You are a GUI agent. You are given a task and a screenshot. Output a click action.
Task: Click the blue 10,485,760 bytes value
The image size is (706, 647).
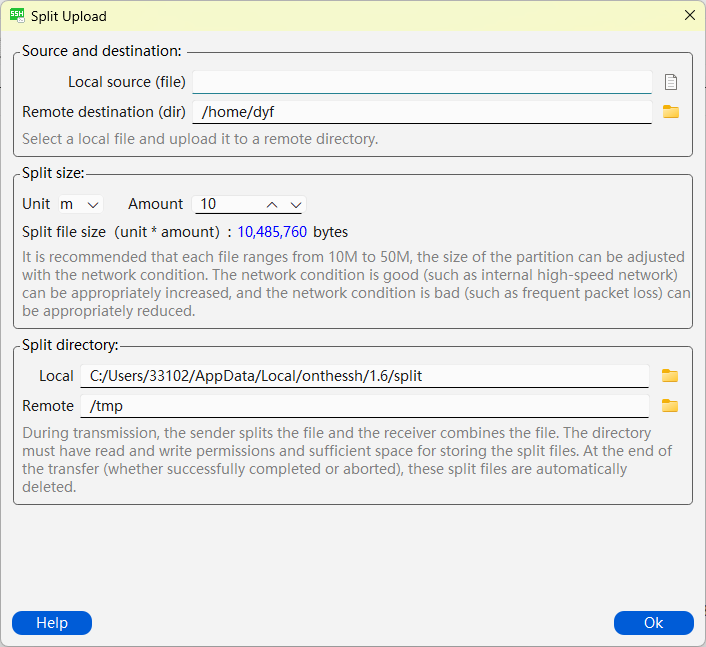click(272, 232)
